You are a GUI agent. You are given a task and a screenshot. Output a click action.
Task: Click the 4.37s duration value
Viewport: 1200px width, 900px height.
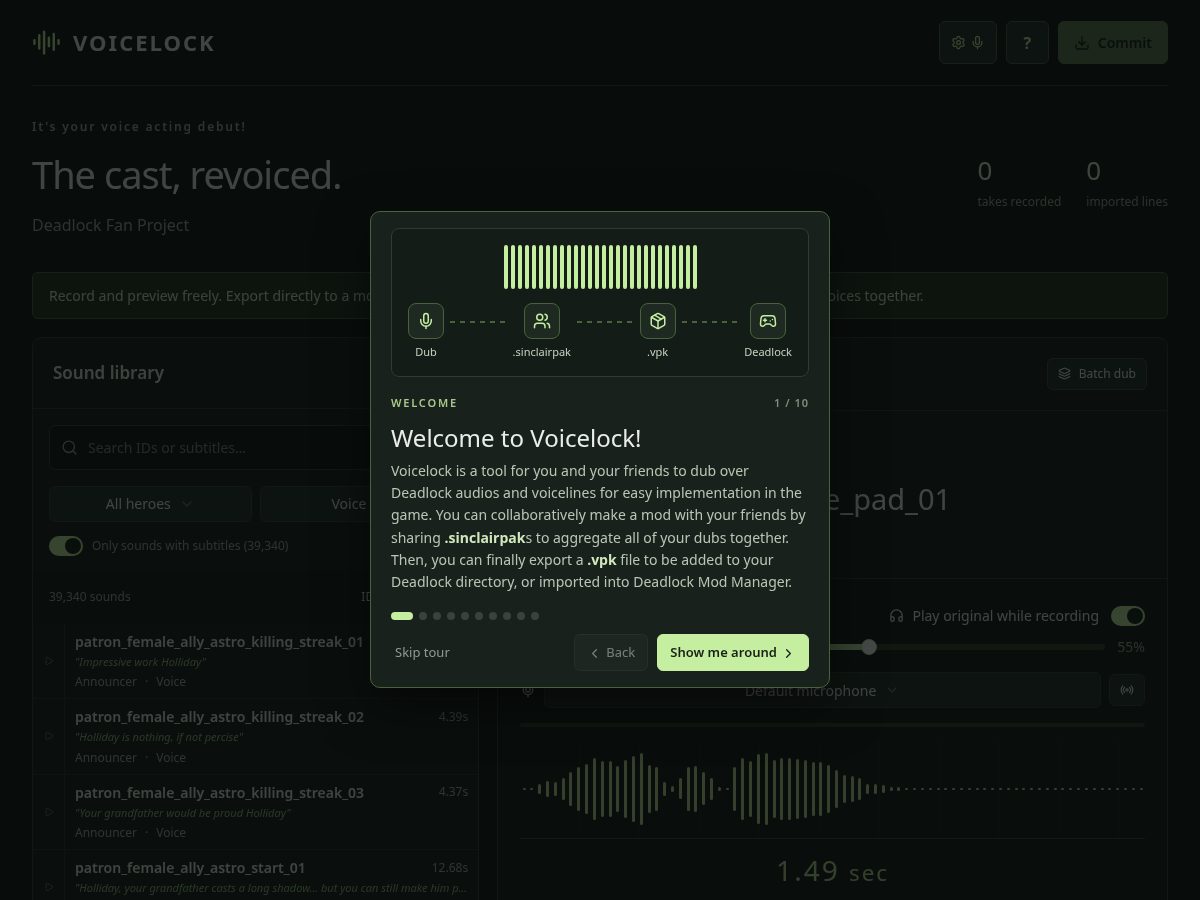[x=453, y=792]
